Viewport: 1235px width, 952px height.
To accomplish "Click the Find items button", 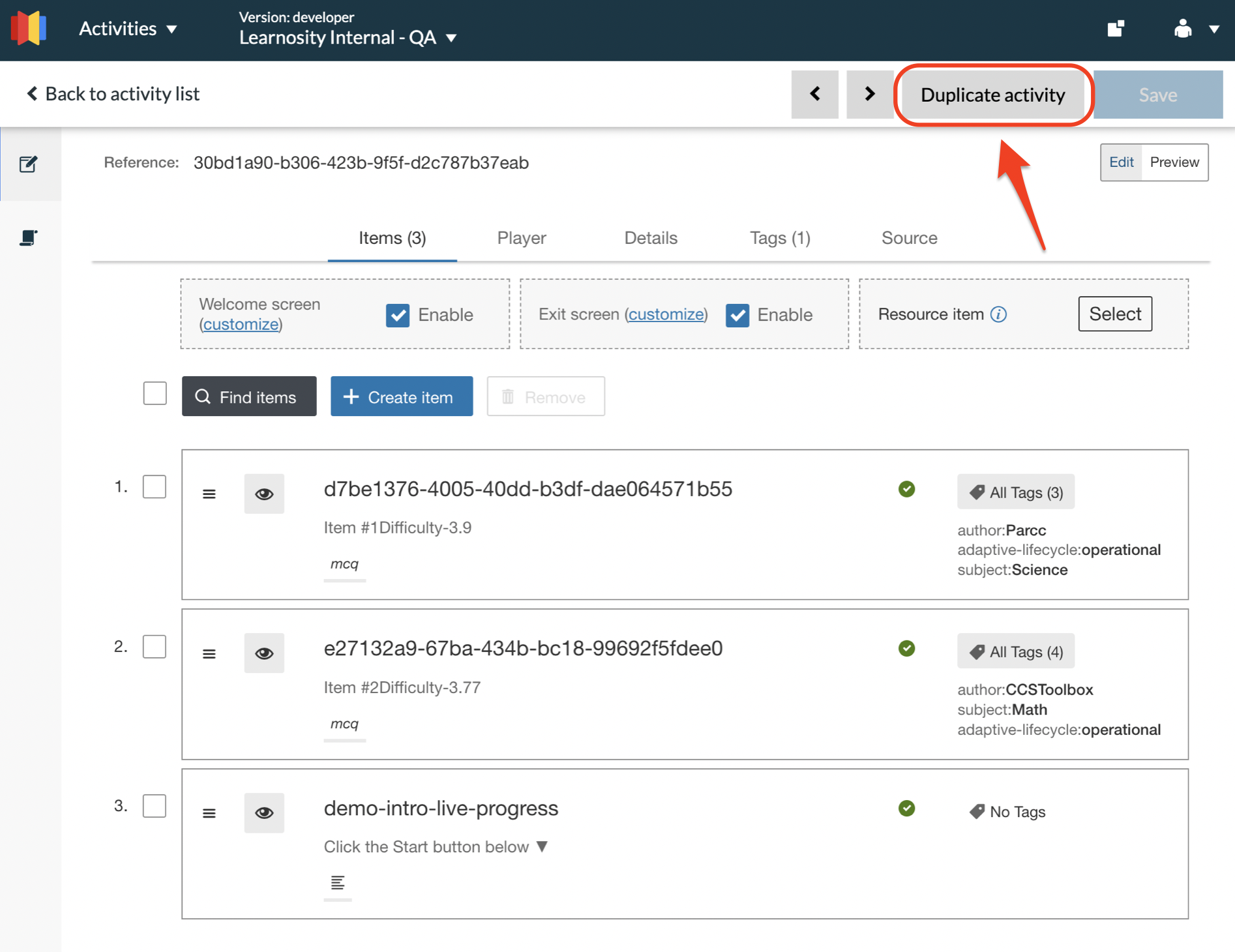I will pos(249,396).
